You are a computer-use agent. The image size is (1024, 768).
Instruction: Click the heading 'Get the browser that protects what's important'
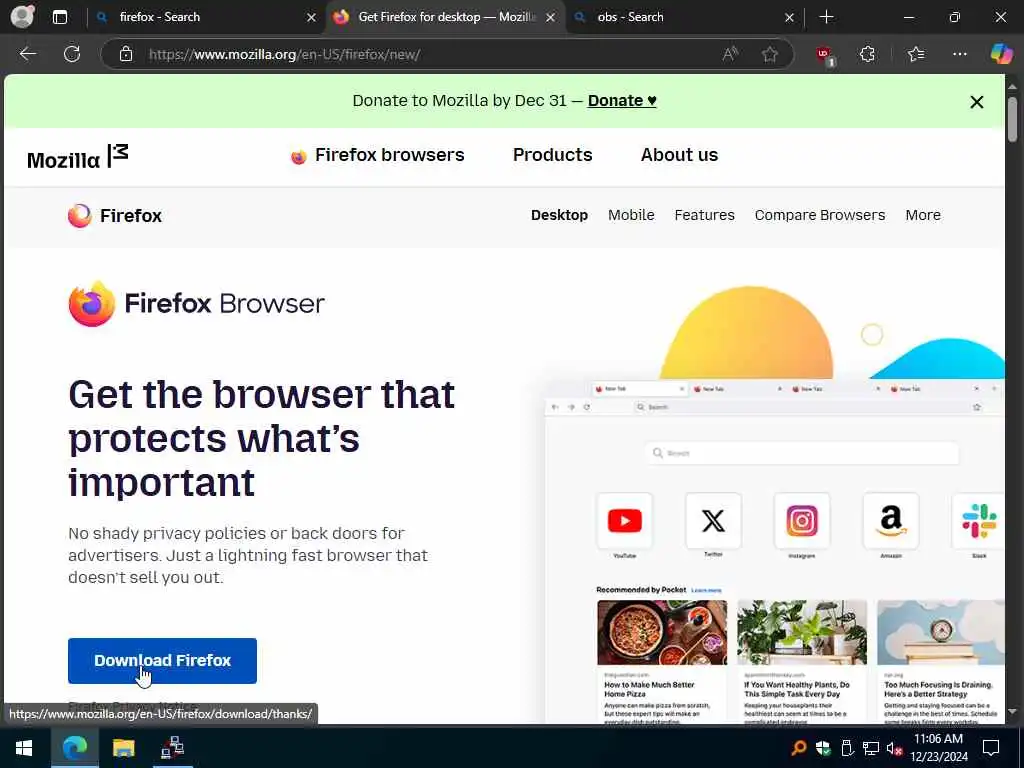coord(261,438)
